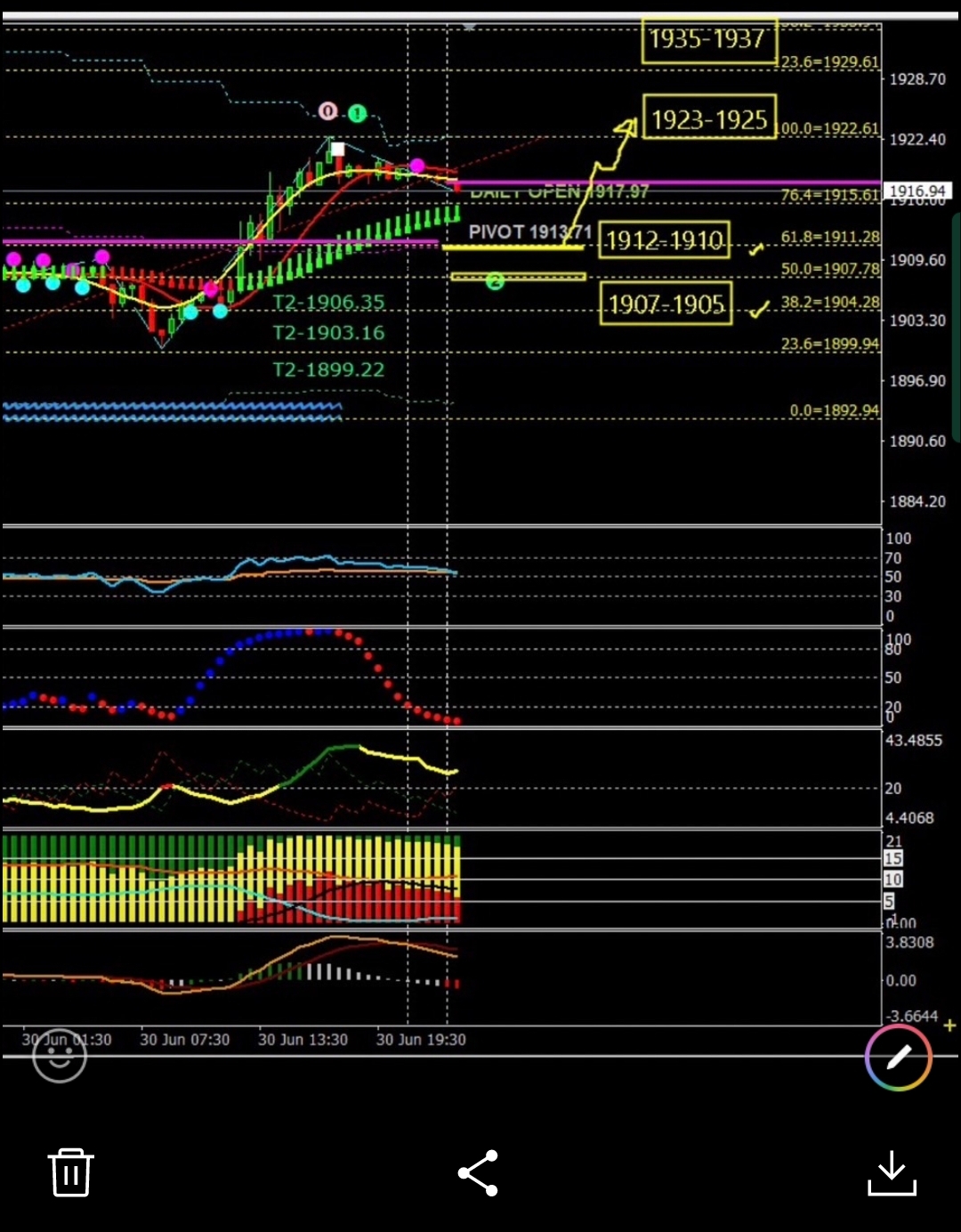
Task: Click the 76.4=1915.61 Fibonacci level
Action: (829, 195)
